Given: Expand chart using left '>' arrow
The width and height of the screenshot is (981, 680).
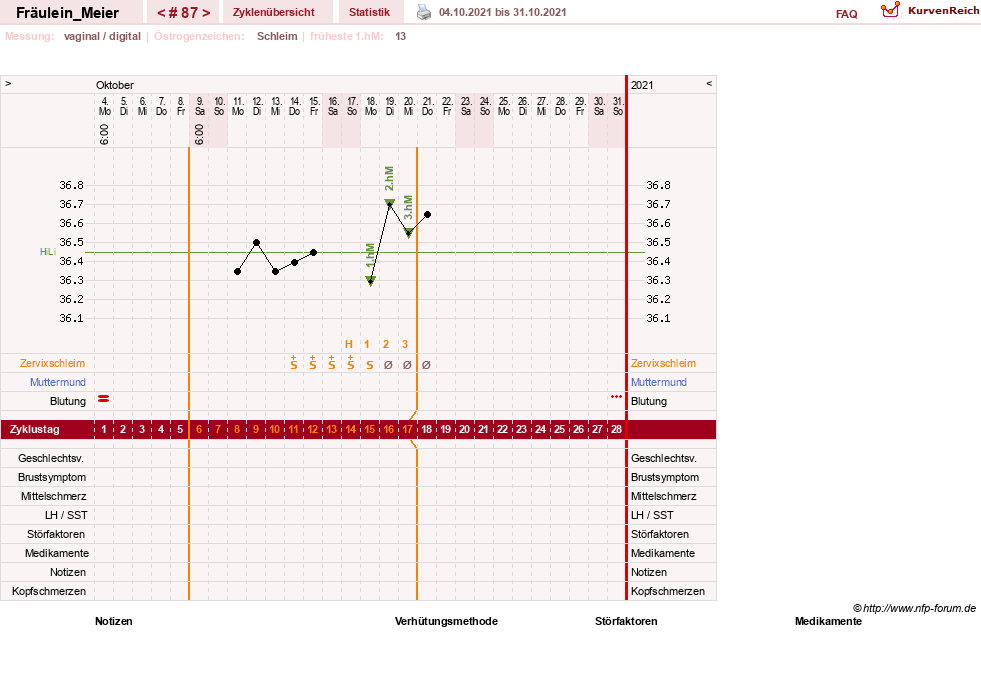Looking at the screenshot, I should click(x=8, y=83).
